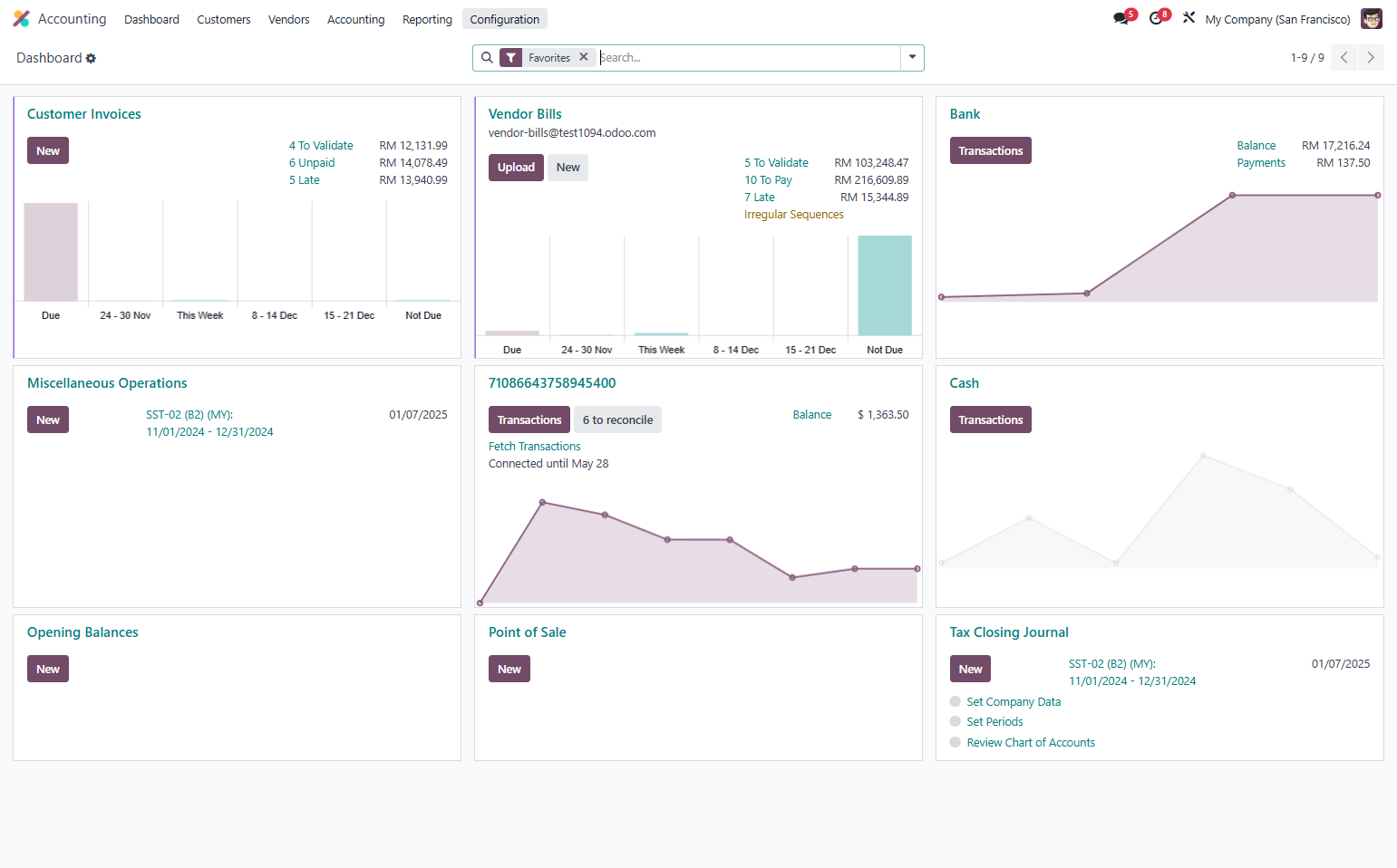
Task: Open Cash Transactions button
Action: coord(991,420)
